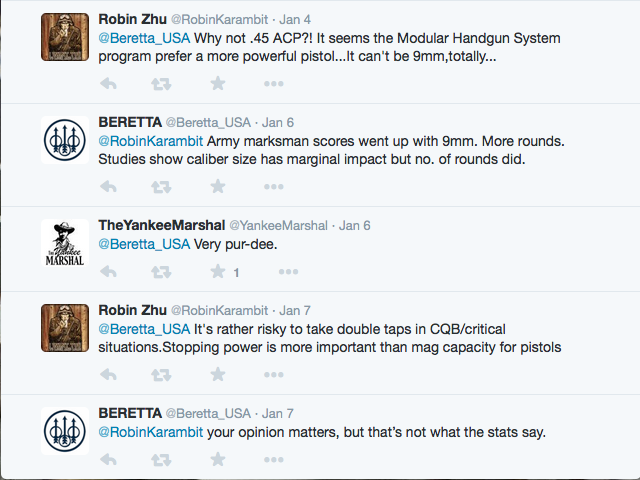Retweet Beretta's Jan 7 stats reply
This screenshot has width=640, height=480.
[161, 460]
